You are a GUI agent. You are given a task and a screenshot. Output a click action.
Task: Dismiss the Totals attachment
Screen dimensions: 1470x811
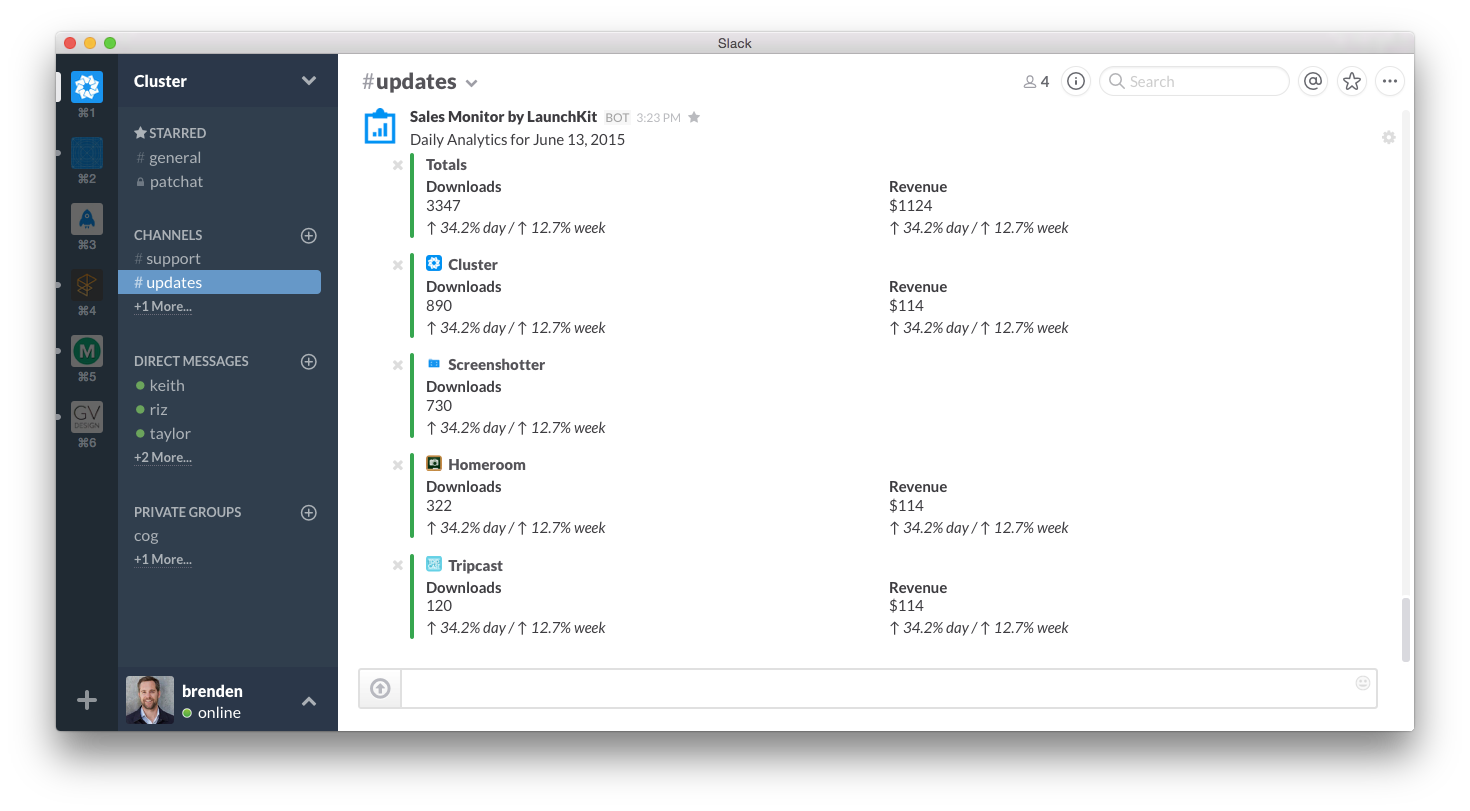tap(398, 165)
